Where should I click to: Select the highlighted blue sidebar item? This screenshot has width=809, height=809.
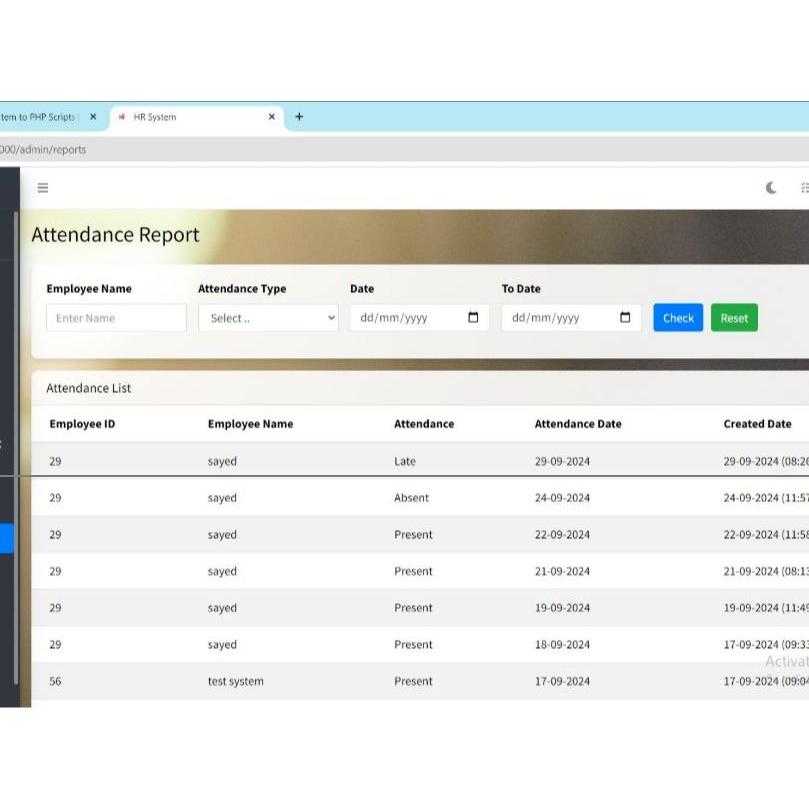tap(6, 539)
